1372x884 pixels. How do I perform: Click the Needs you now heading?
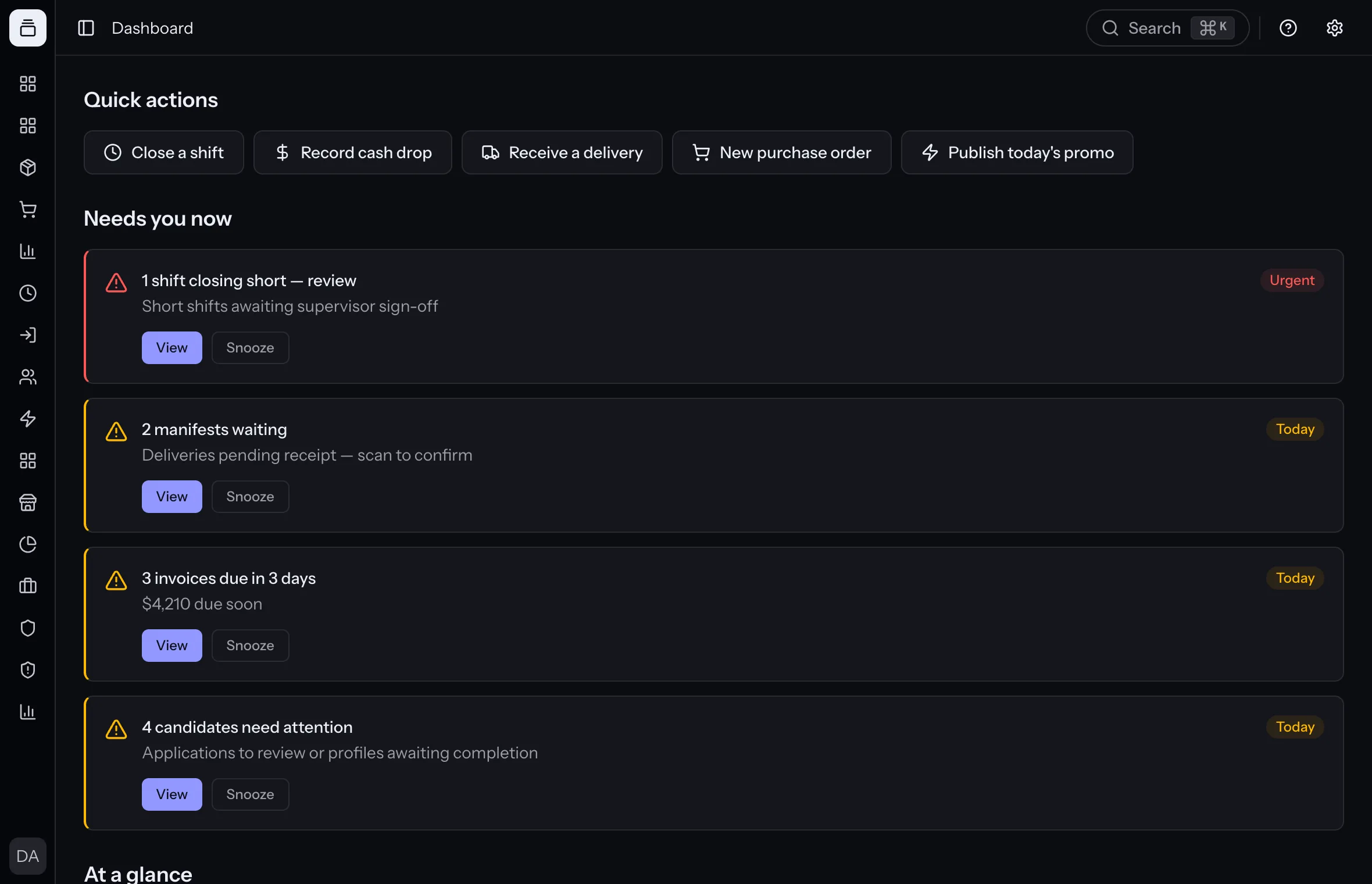158,219
